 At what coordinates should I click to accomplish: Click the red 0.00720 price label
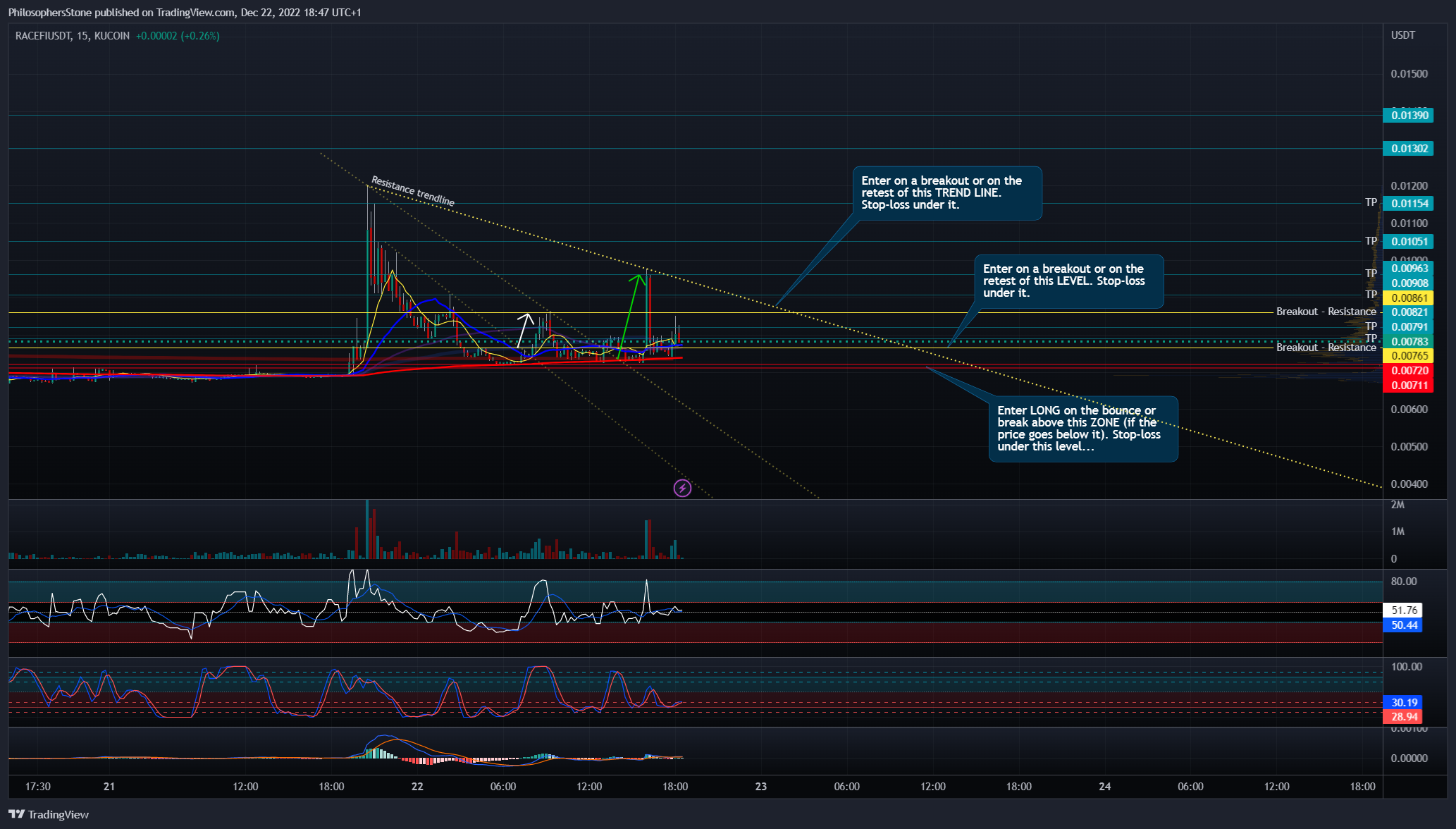tap(1408, 371)
